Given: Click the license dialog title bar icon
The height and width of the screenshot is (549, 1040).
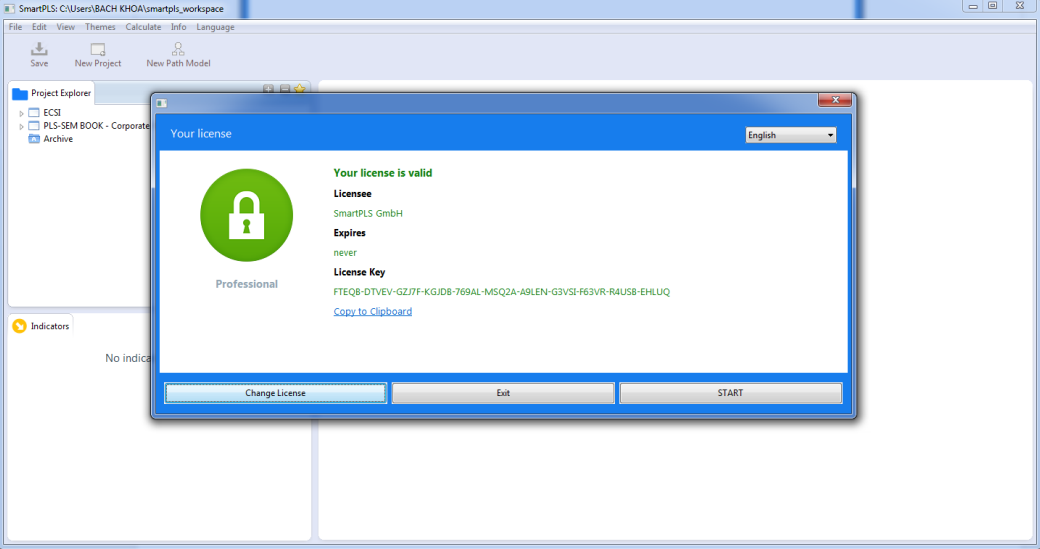Looking at the screenshot, I should pos(162,103).
